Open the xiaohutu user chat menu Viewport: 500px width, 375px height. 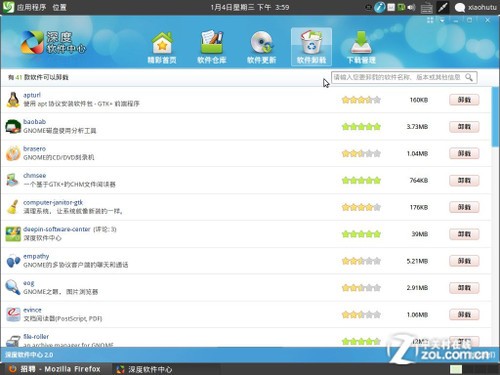pos(476,7)
